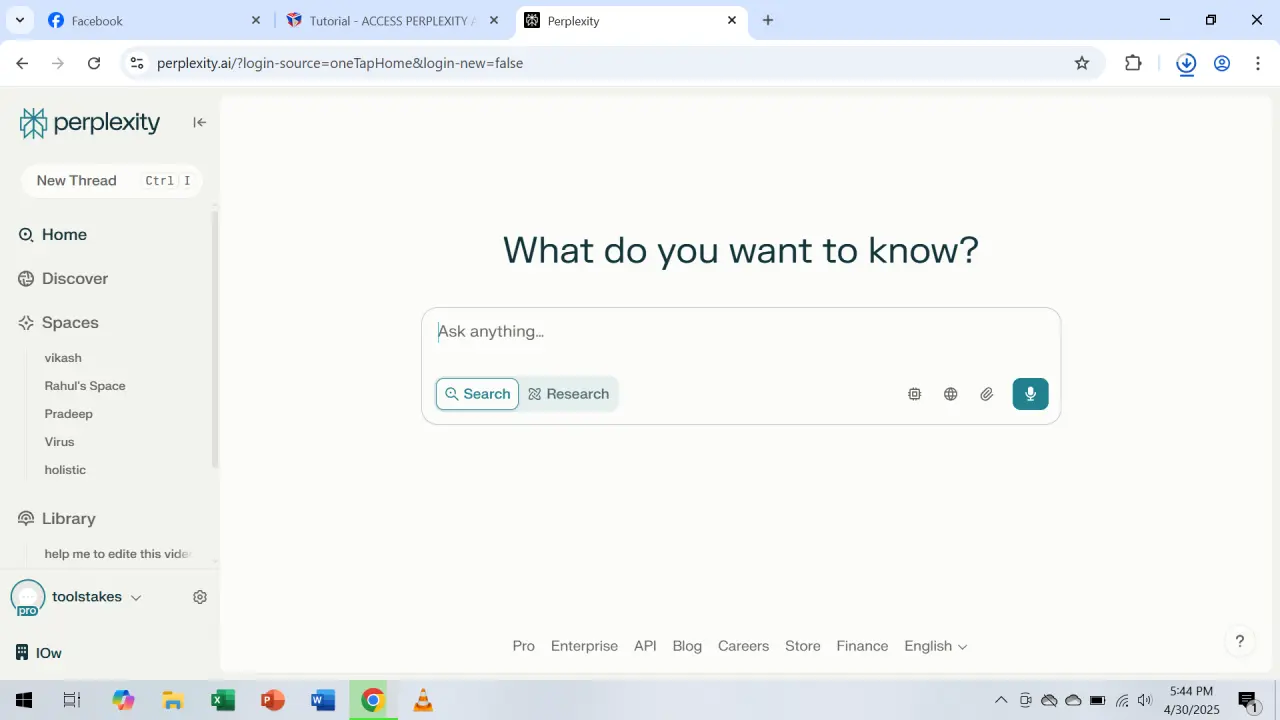This screenshot has height=720, width=1280.
Task: Open VLC media player from taskbar
Action: click(x=423, y=700)
